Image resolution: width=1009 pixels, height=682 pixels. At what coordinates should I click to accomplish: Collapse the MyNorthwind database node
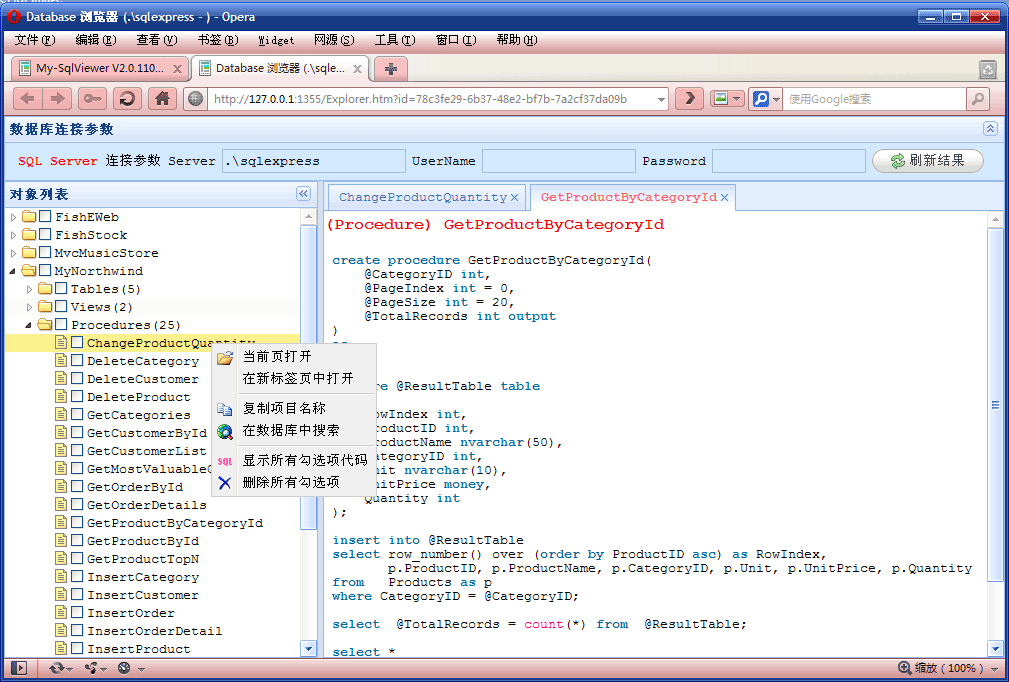13,272
